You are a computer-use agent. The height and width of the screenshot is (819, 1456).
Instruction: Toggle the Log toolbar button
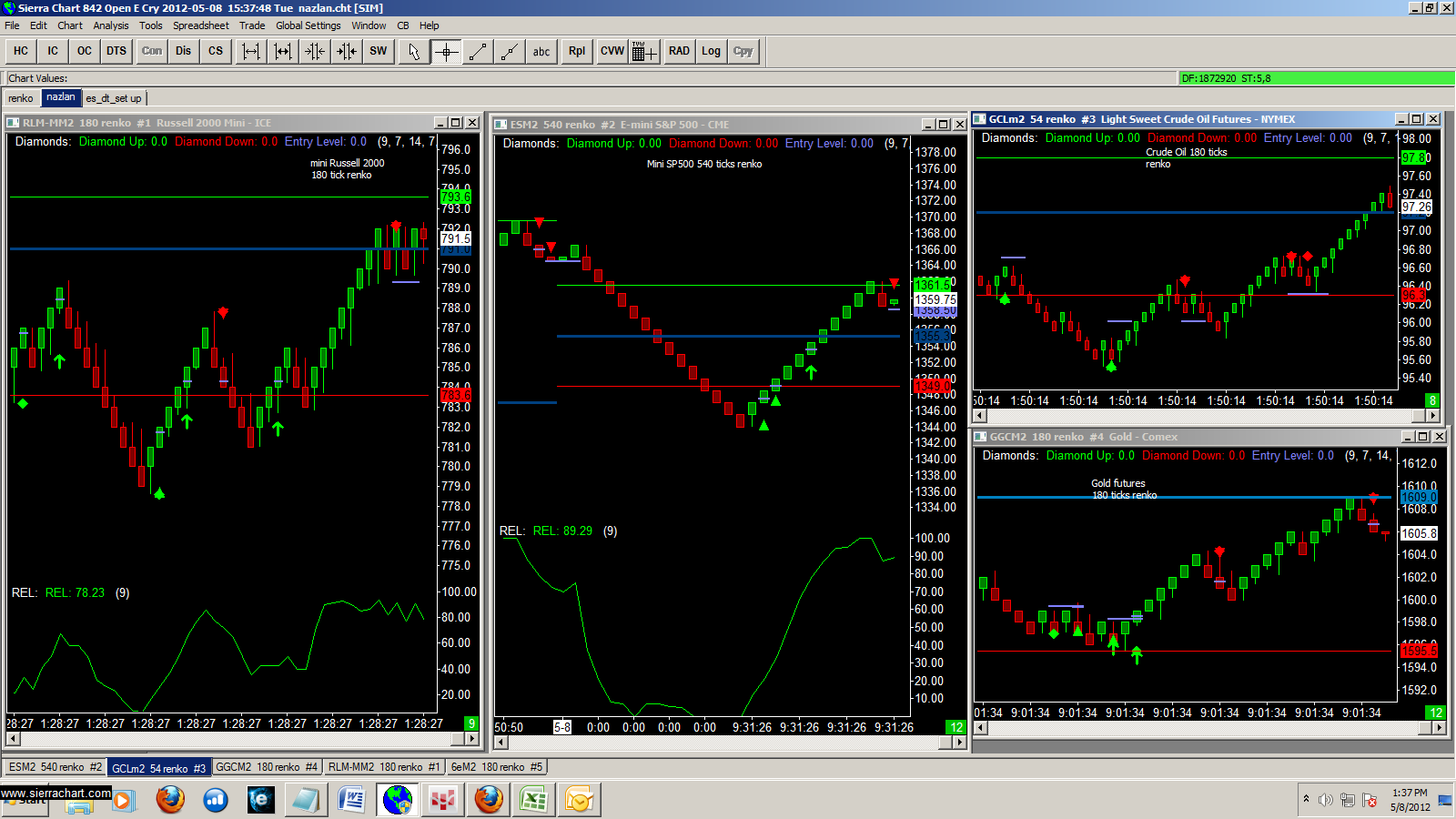(x=711, y=52)
